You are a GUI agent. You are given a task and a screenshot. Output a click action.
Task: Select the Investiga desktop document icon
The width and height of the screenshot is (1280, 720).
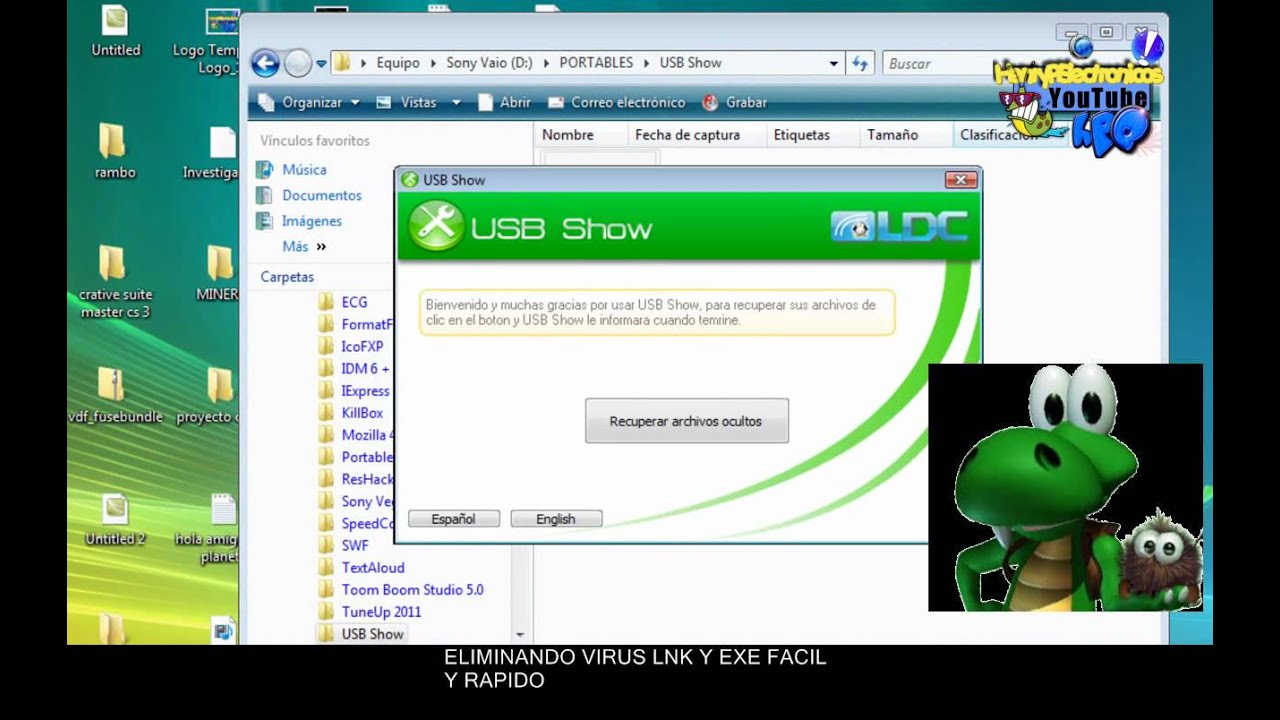212,152
